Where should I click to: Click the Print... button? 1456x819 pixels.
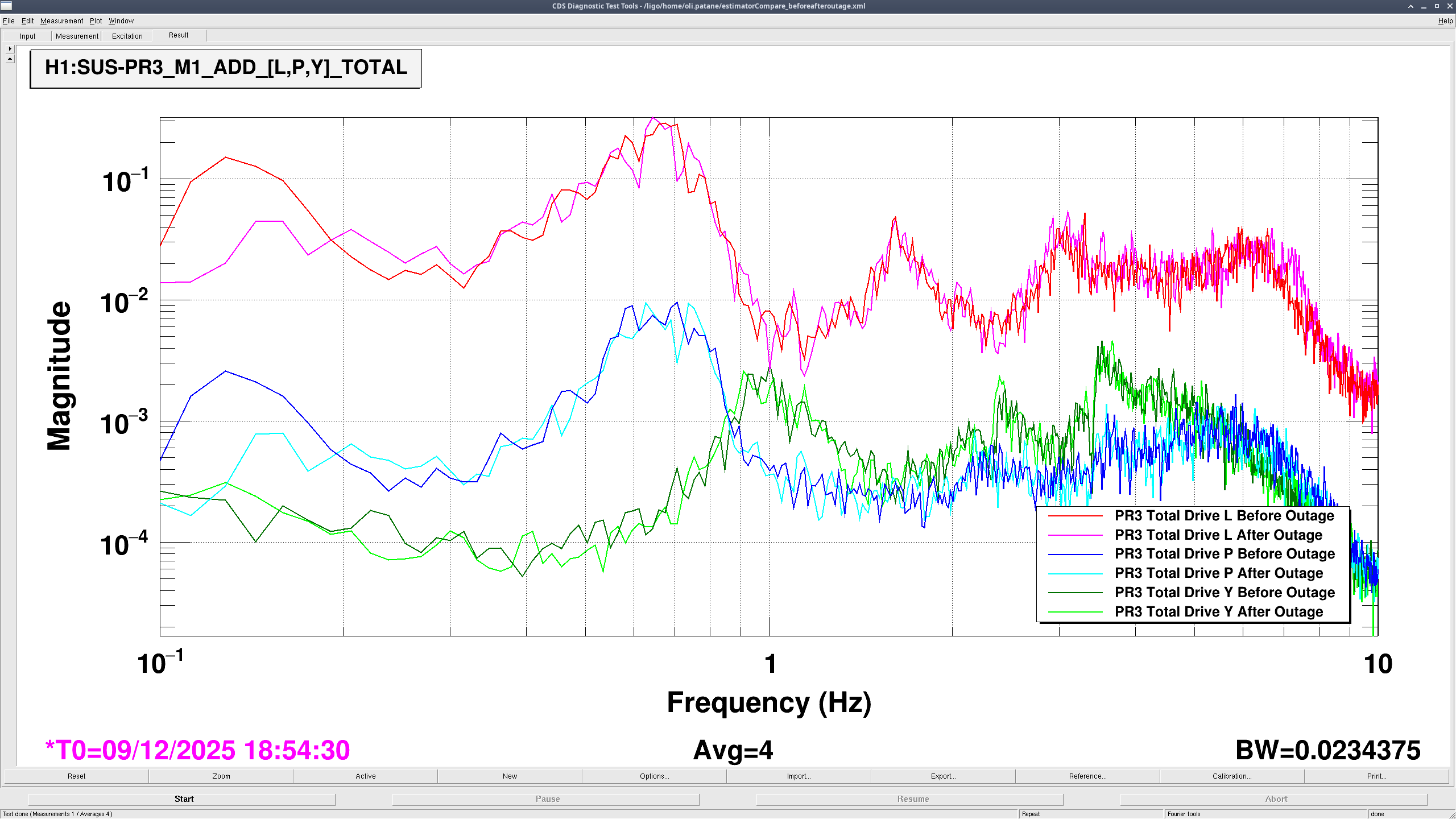[x=1376, y=776]
